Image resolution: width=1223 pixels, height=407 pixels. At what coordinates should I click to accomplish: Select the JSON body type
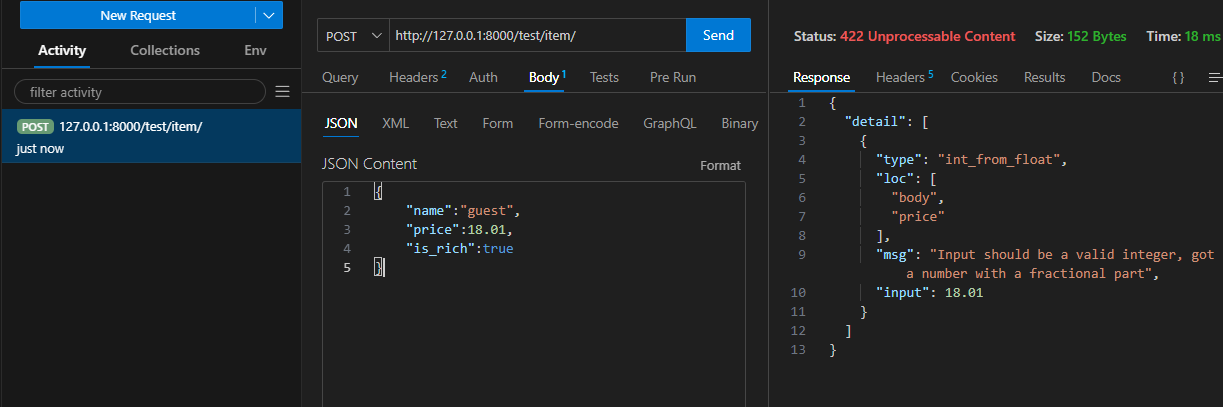coord(341,124)
